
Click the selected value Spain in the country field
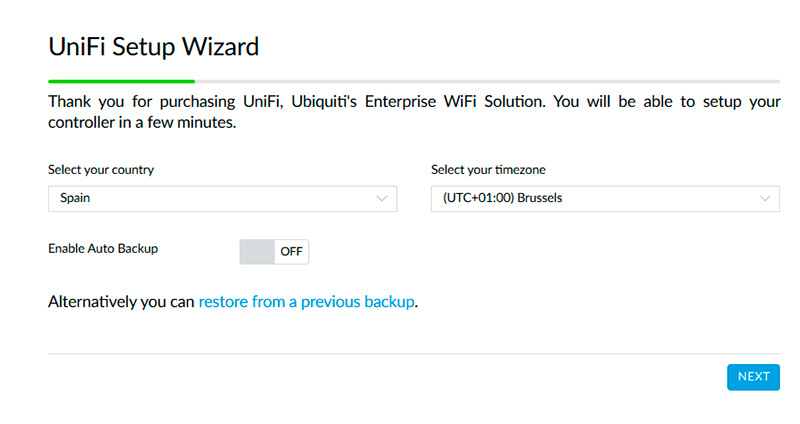click(75, 198)
